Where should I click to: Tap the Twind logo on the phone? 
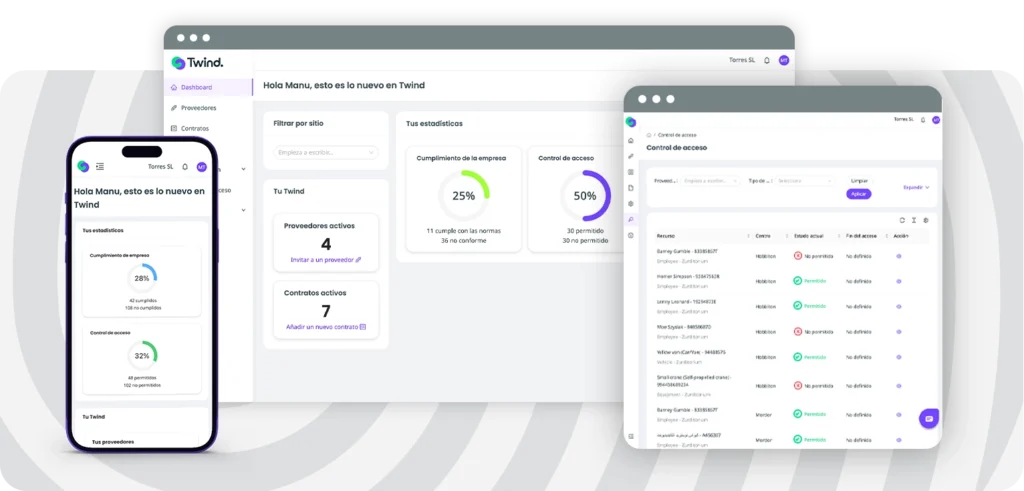pyautogui.click(x=83, y=166)
